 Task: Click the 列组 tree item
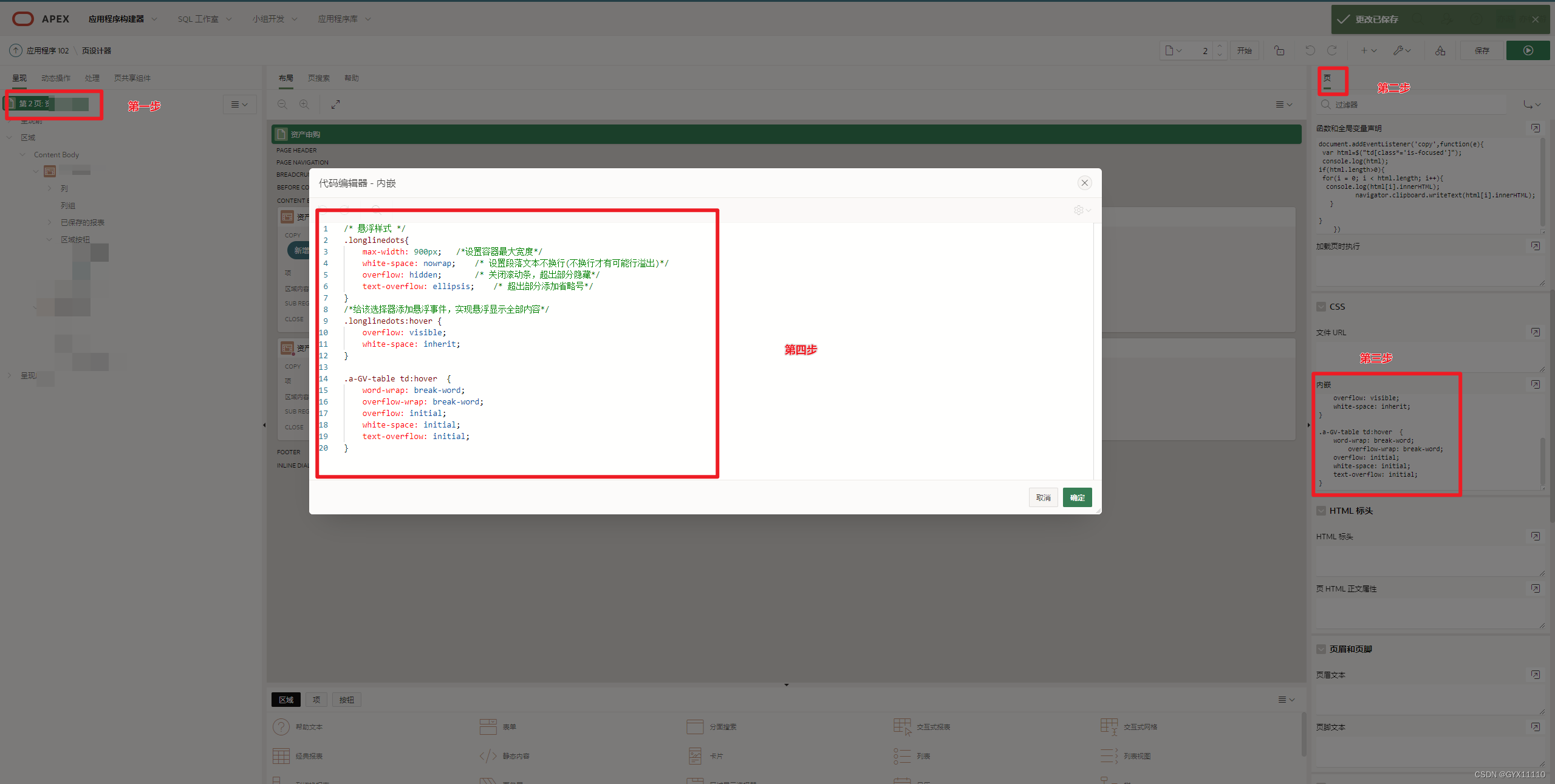tap(68, 205)
